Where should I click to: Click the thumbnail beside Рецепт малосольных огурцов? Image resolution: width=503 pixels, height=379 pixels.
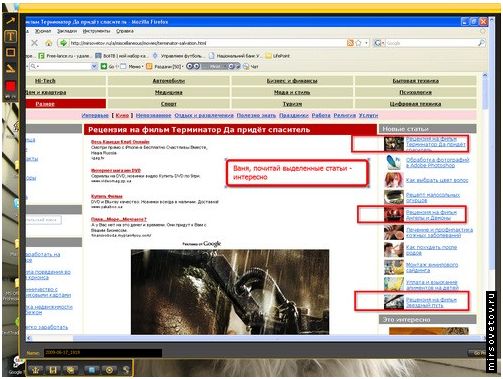[x=394, y=197]
